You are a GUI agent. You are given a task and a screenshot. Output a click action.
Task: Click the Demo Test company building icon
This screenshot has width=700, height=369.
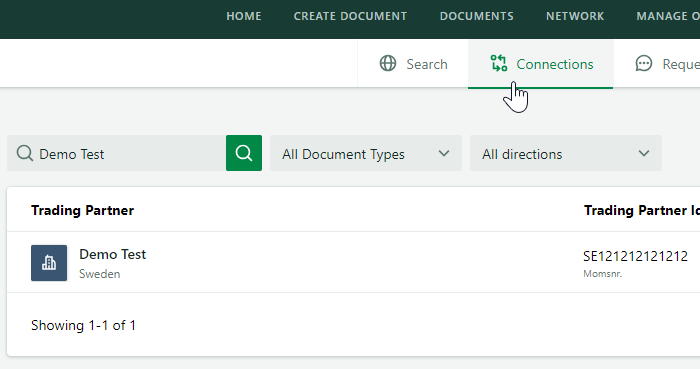pos(49,263)
